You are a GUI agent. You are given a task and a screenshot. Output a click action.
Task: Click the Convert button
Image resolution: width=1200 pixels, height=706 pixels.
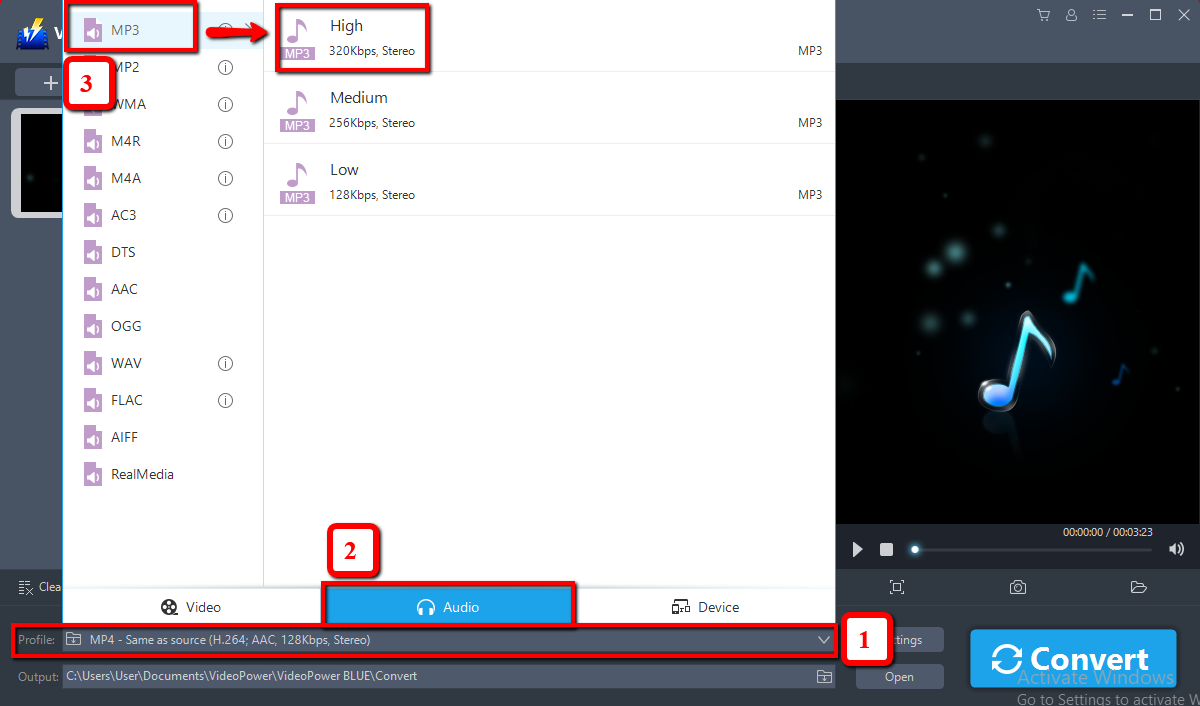point(1073,658)
